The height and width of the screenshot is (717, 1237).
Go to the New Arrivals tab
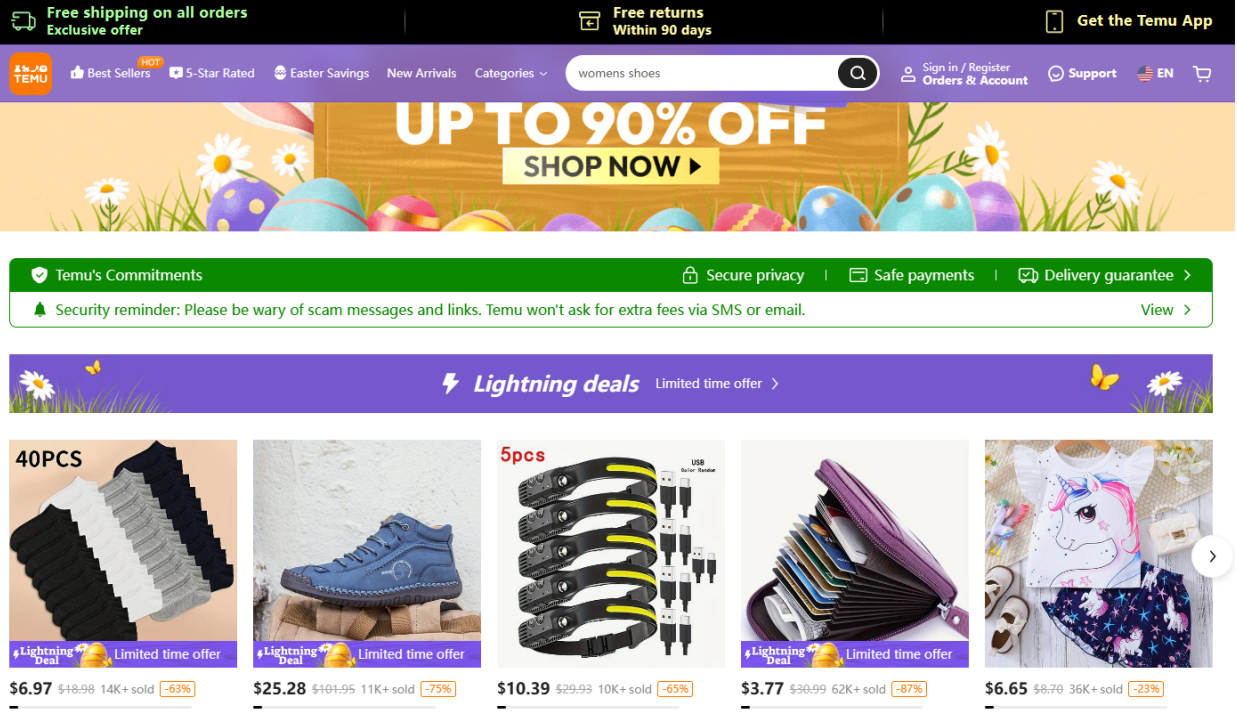(x=421, y=73)
